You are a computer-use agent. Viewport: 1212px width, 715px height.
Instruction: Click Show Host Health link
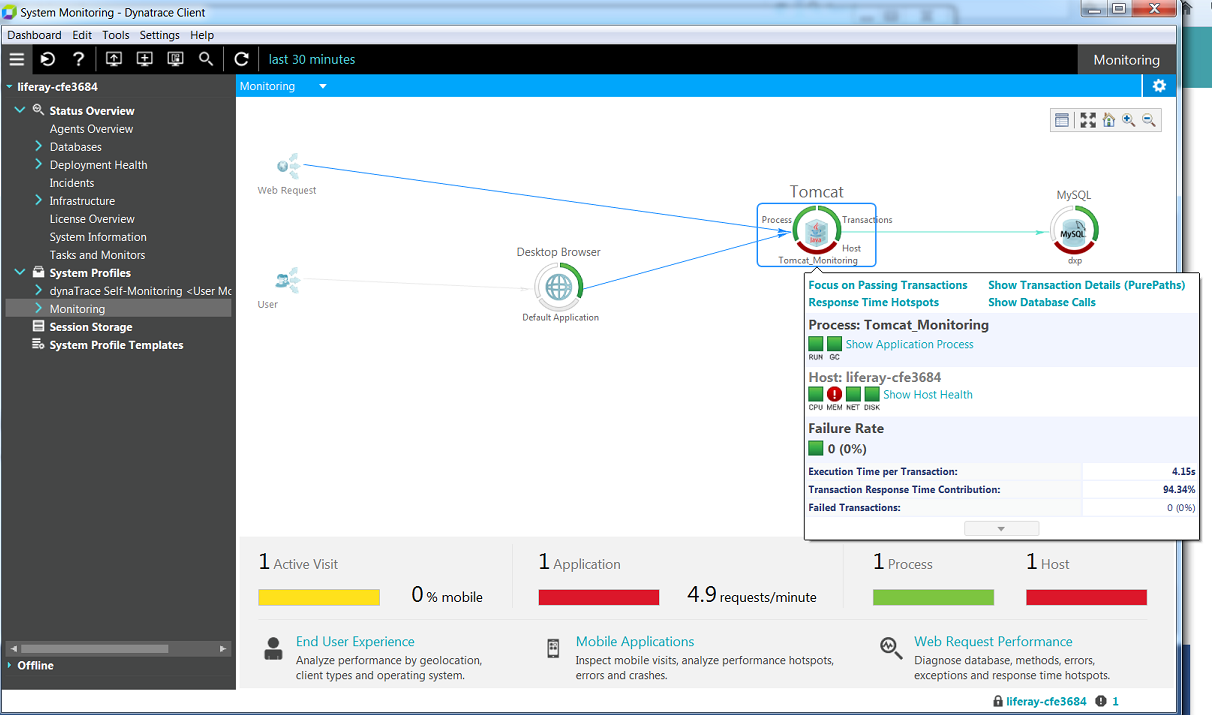click(x=928, y=394)
